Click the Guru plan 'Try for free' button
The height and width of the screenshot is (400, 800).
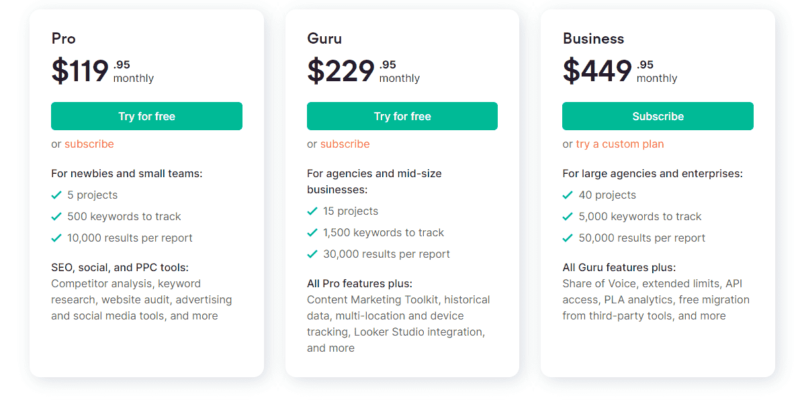[402, 116]
